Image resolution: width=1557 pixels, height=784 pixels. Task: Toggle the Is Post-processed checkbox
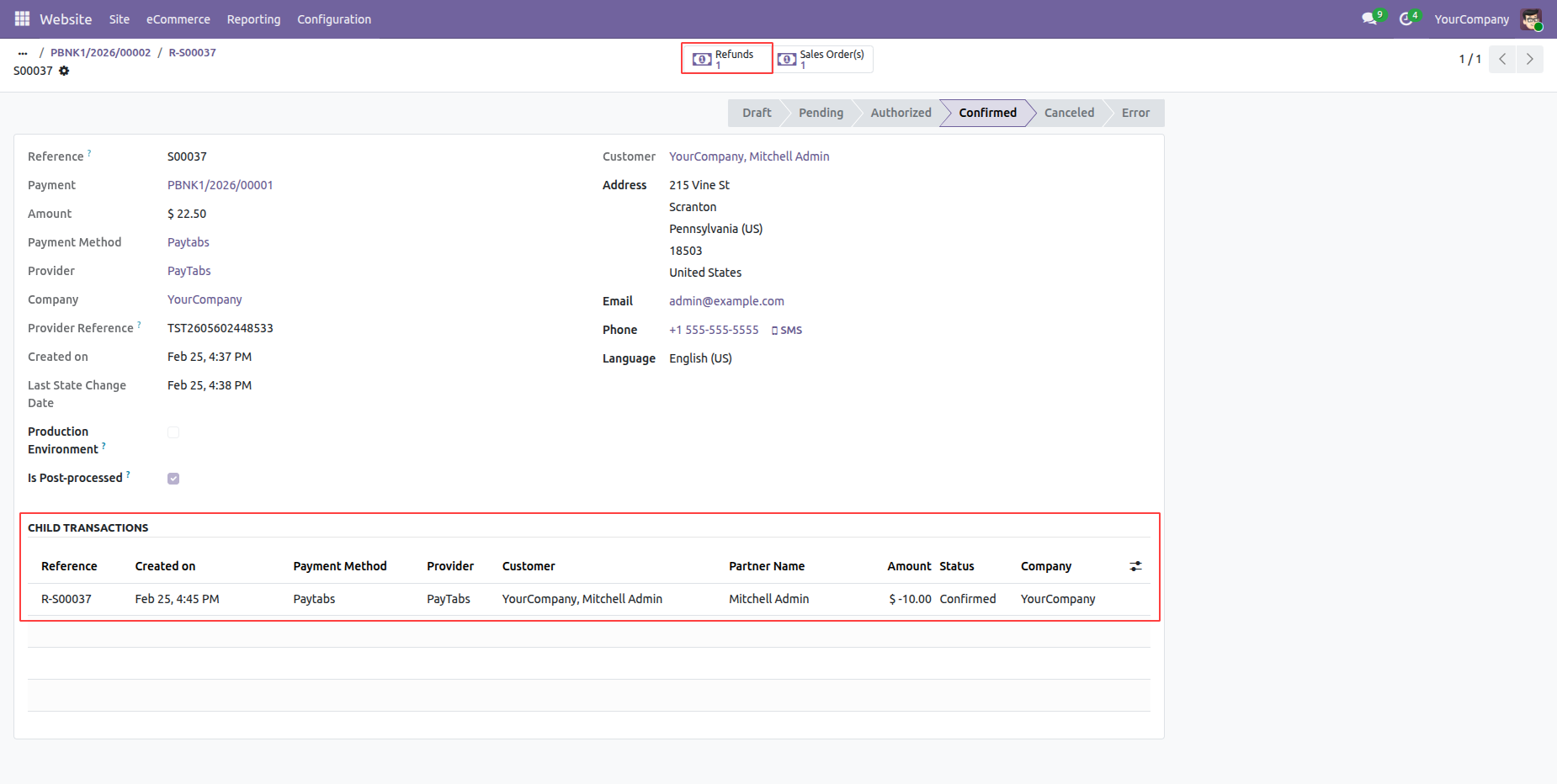[173, 479]
